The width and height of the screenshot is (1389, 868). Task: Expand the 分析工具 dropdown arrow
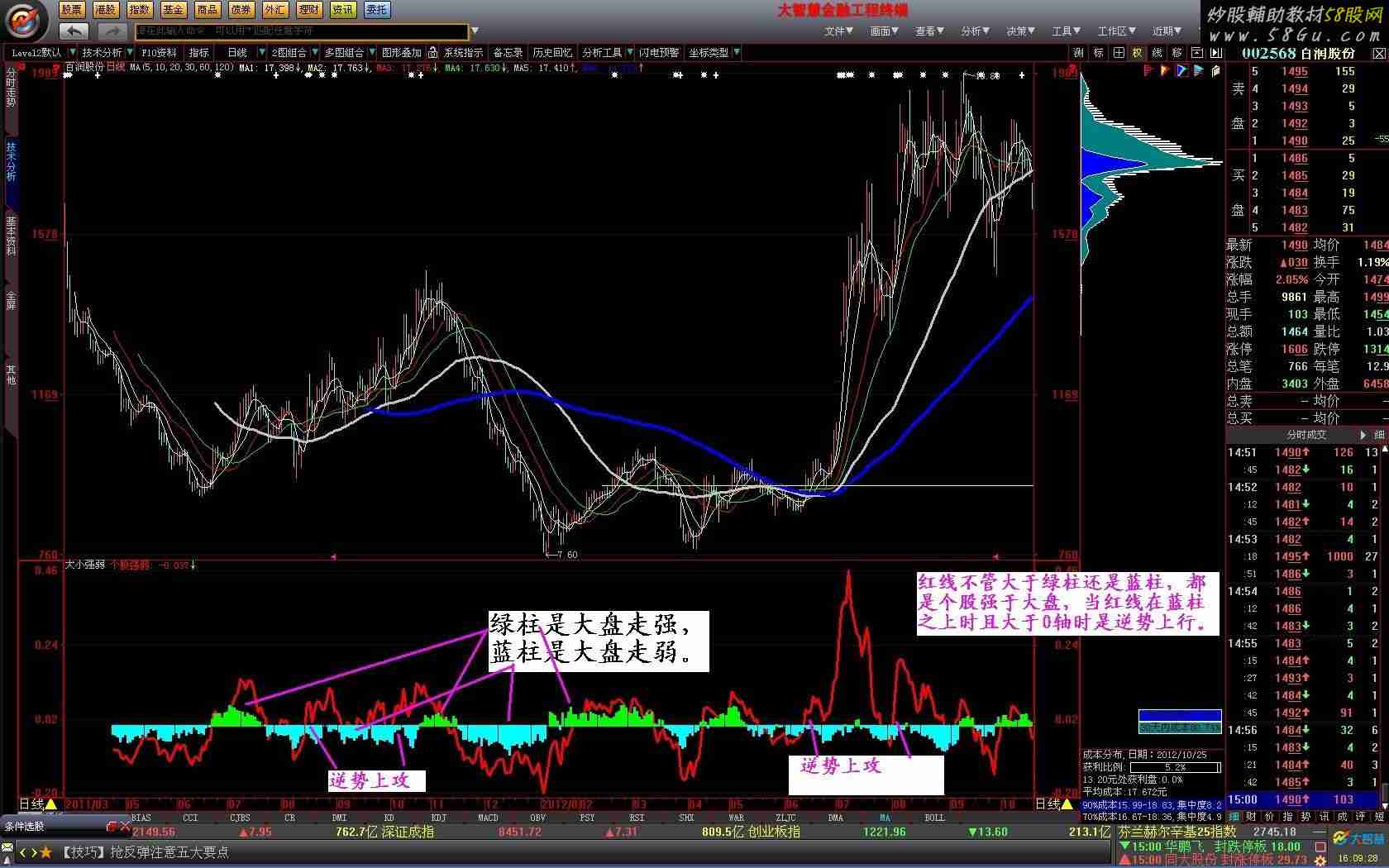630,52
